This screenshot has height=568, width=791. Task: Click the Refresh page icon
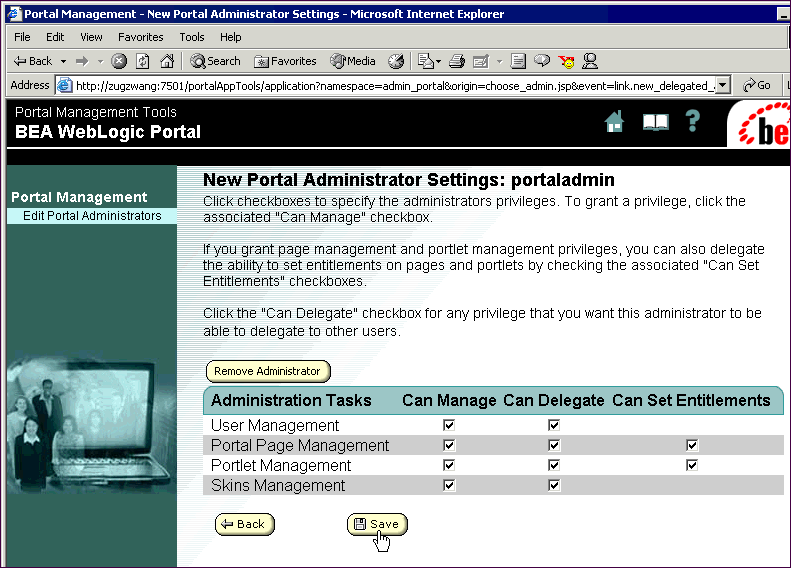(143, 61)
